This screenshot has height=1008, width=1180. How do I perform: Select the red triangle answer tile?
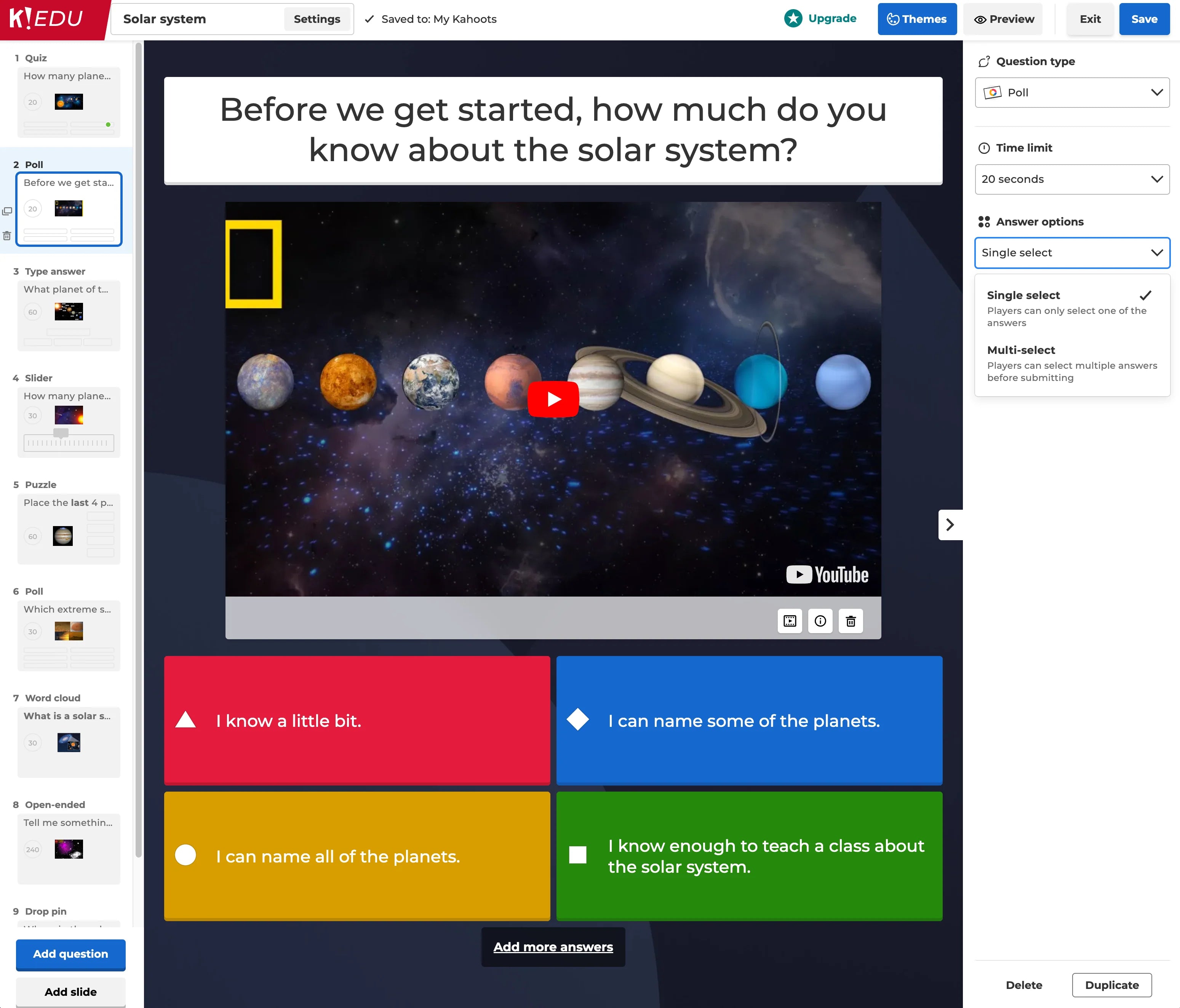click(x=357, y=720)
